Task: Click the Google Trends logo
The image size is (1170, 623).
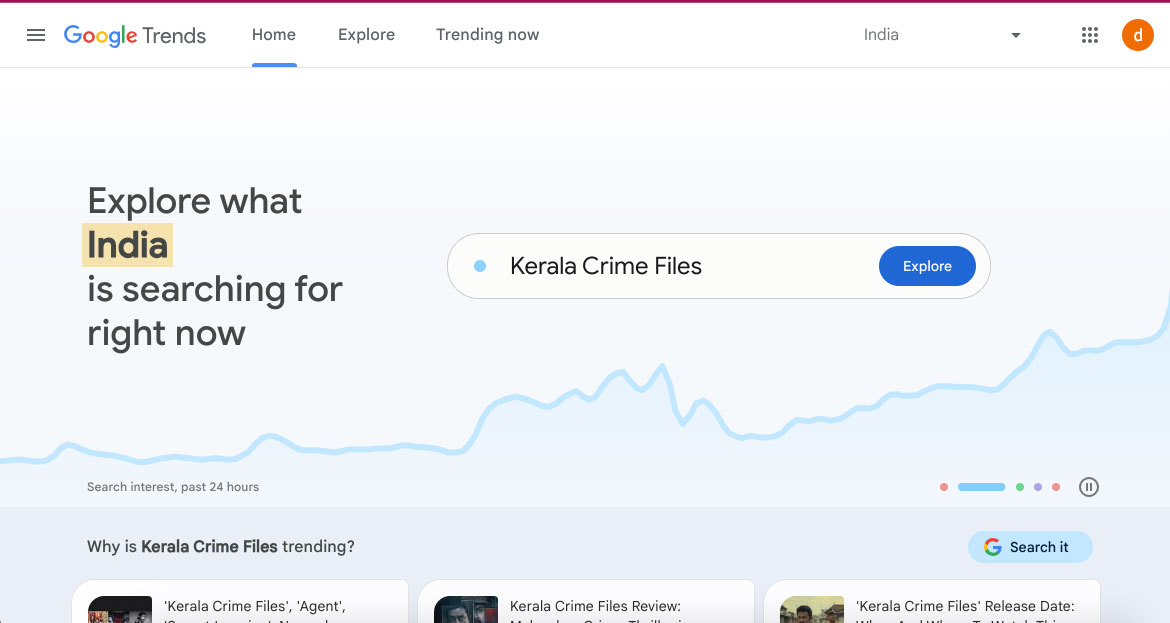Action: (x=135, y=35)
